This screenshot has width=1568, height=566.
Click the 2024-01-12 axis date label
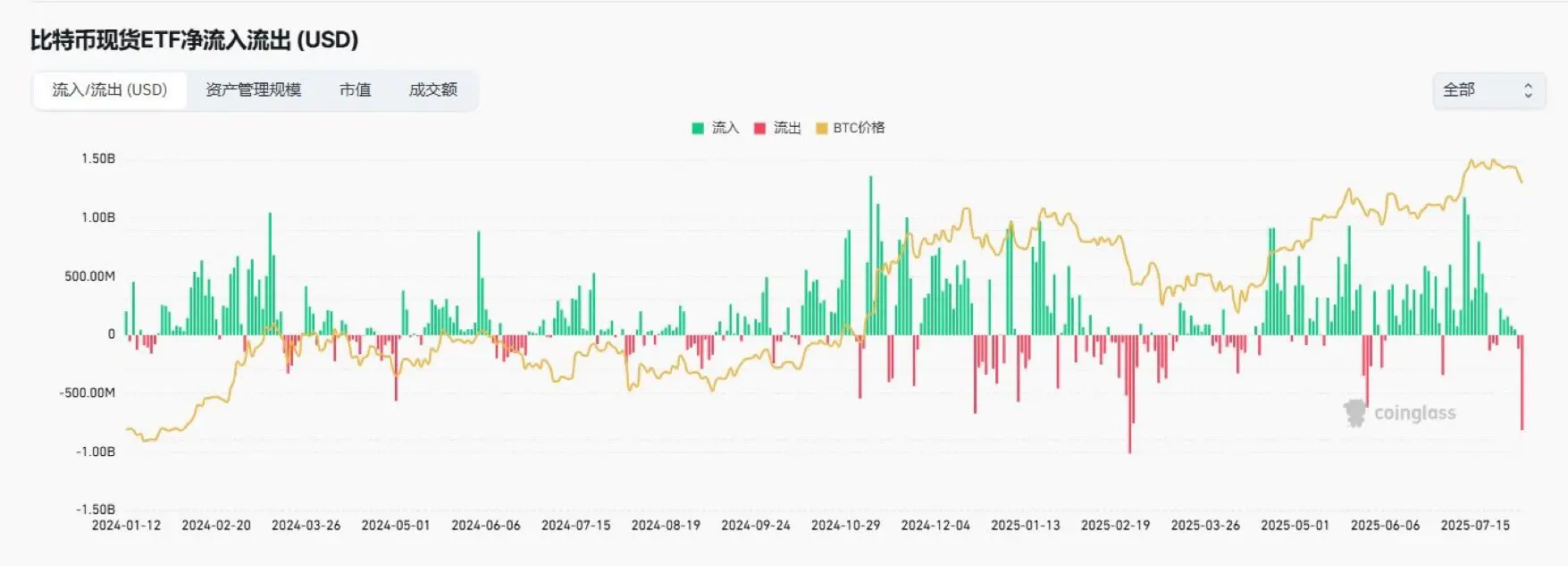pyautogui.click(x=126, y=526)
